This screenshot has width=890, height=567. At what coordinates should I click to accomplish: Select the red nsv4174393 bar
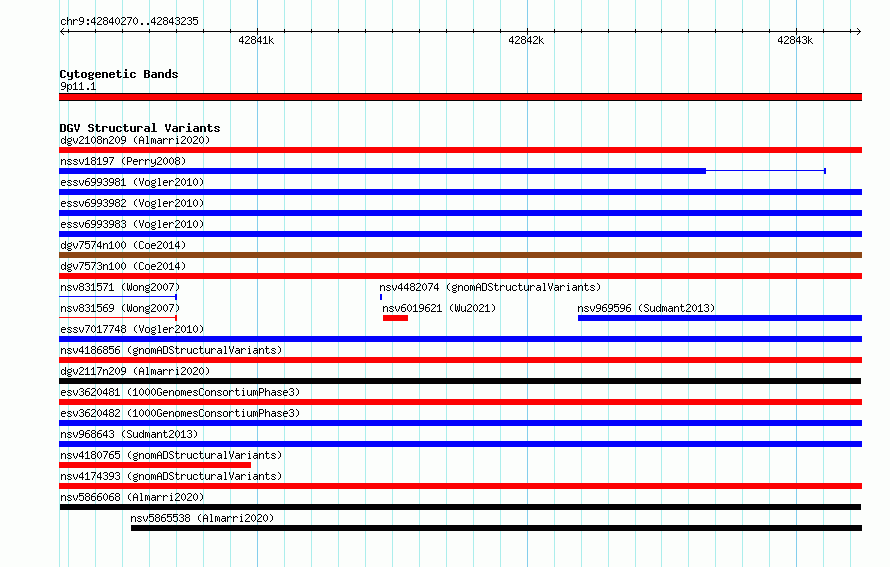tap(460, 486)
